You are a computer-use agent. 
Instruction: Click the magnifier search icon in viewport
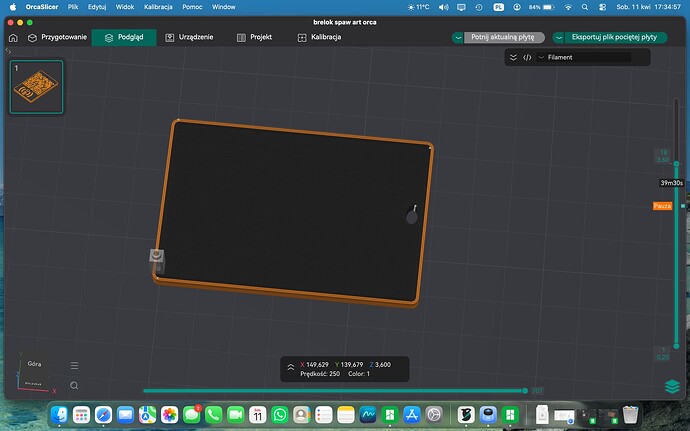point(74,386)
